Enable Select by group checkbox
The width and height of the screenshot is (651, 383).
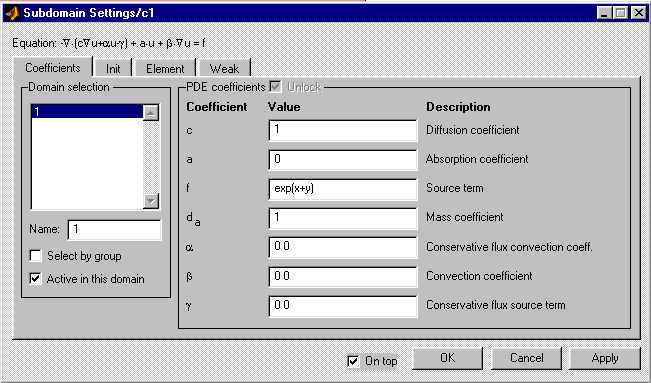click(x=36, y=255)
